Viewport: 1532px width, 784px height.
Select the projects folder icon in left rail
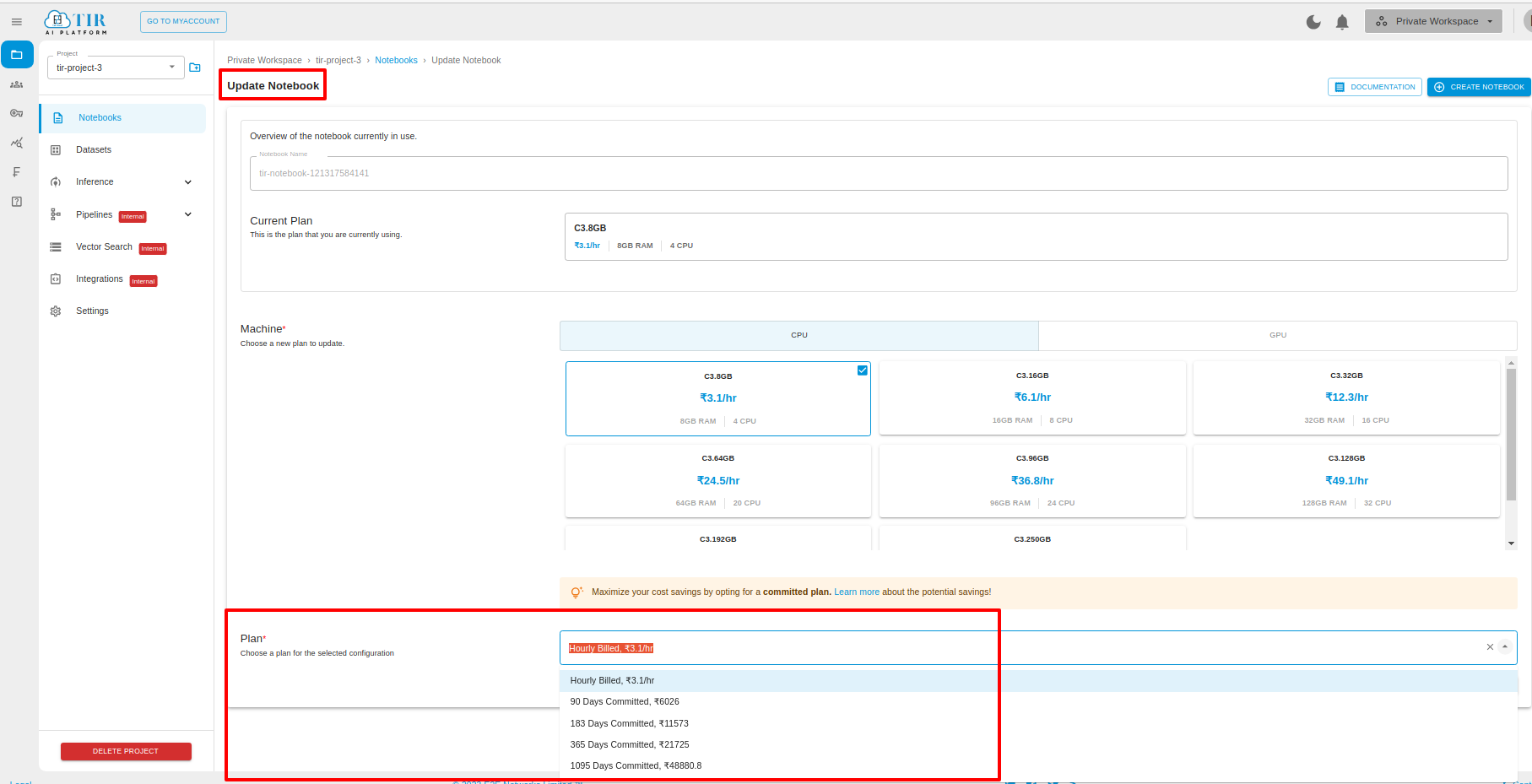[x=17, y=55]
